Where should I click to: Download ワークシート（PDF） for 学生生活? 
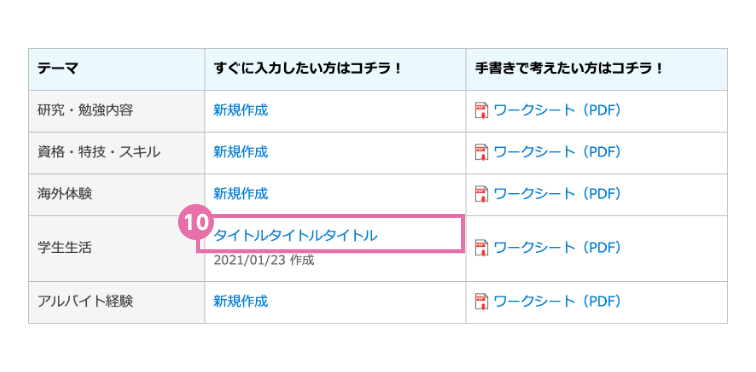pos(557,248)
